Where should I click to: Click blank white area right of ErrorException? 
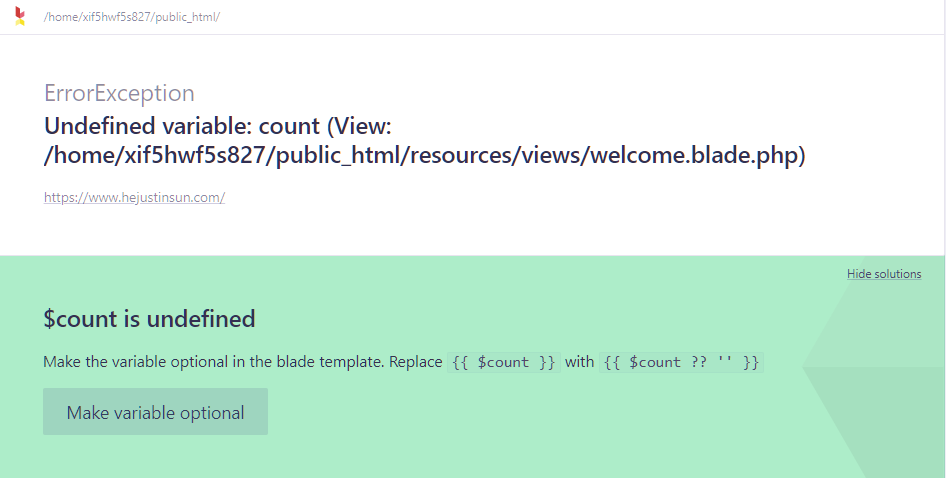[x=550, y=93]
